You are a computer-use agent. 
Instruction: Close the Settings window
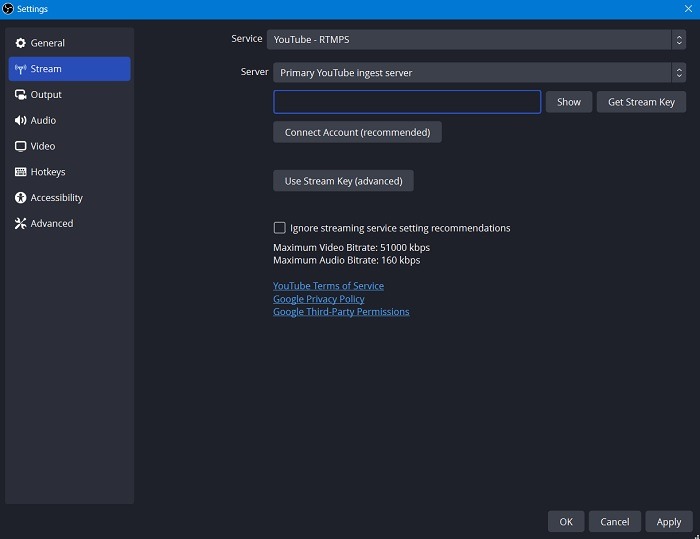coord(688,8)
